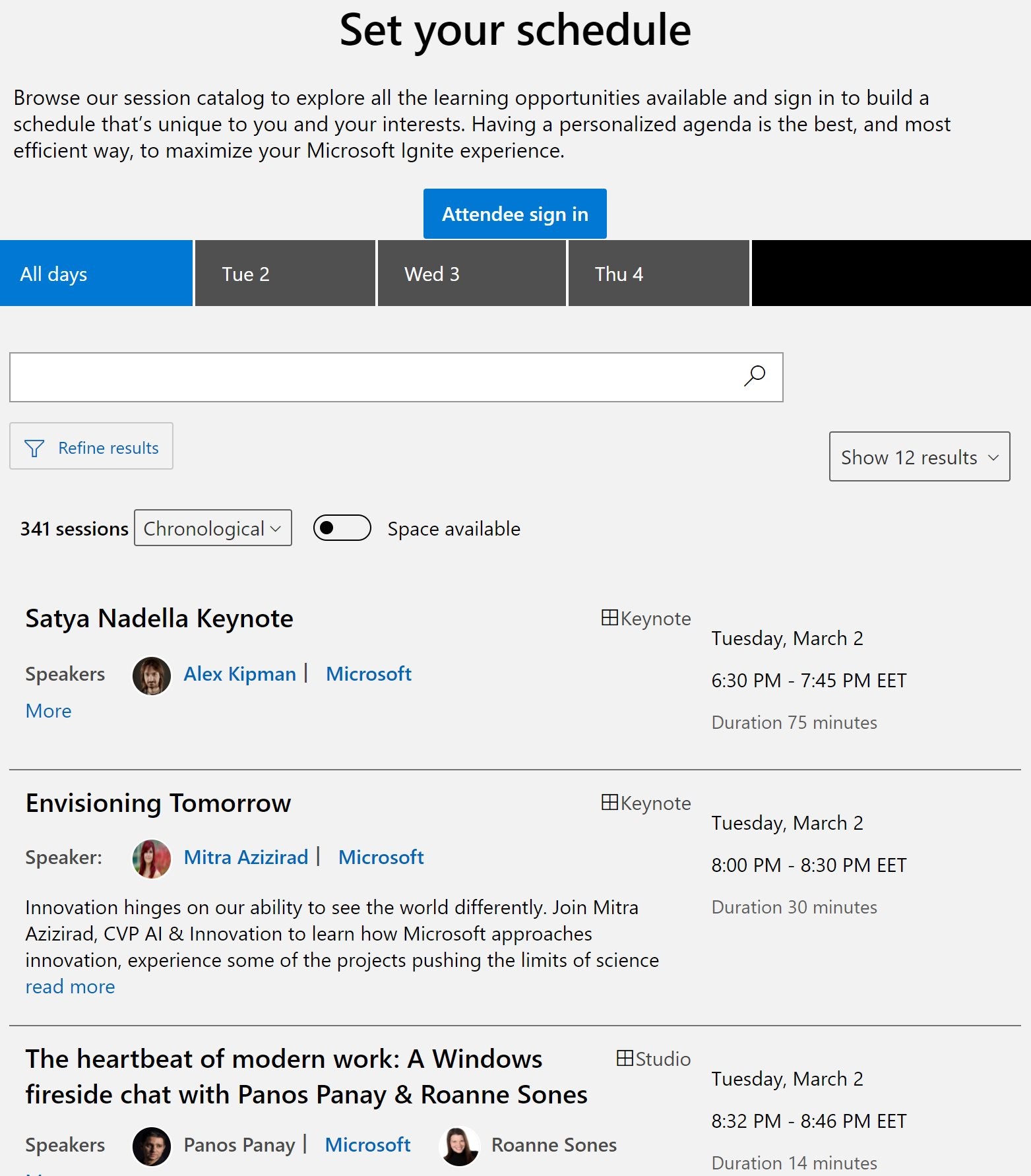The width and height of the screenshot is (1031, 1176).
Task: Click the Attendee sign in button
Action: (x=515, y=214)
